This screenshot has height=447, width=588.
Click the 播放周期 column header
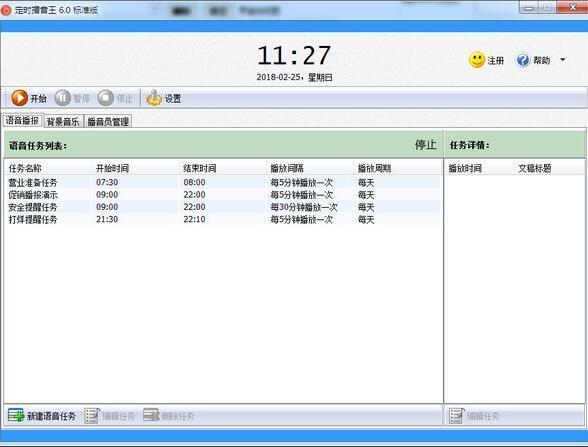(x=398, y=168)
